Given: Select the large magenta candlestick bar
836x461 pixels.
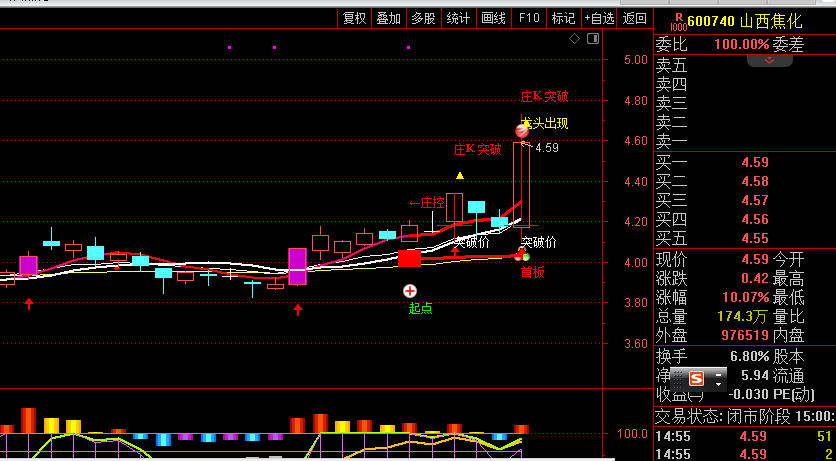Looking at the screenshot, I should pos(297,266).
